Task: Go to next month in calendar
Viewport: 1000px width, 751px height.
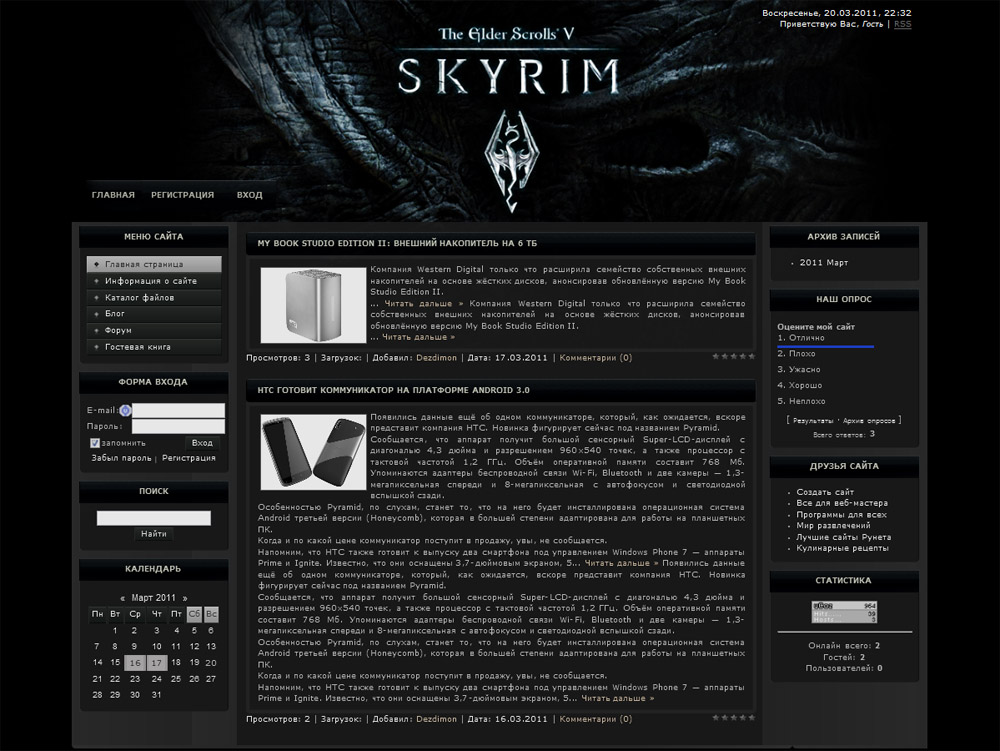Action: click(185, 598)
